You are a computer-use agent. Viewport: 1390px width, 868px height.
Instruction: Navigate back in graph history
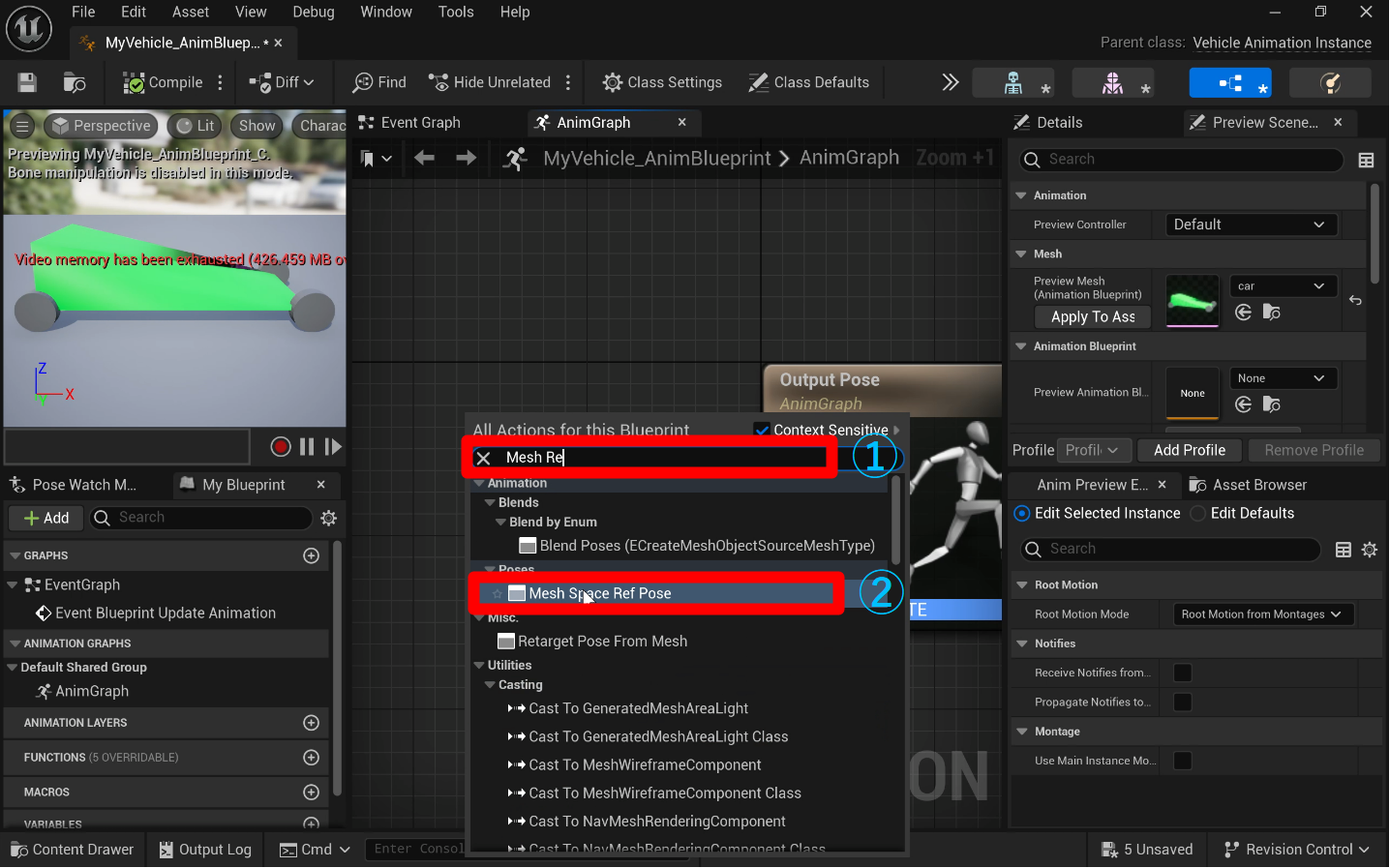424,158
